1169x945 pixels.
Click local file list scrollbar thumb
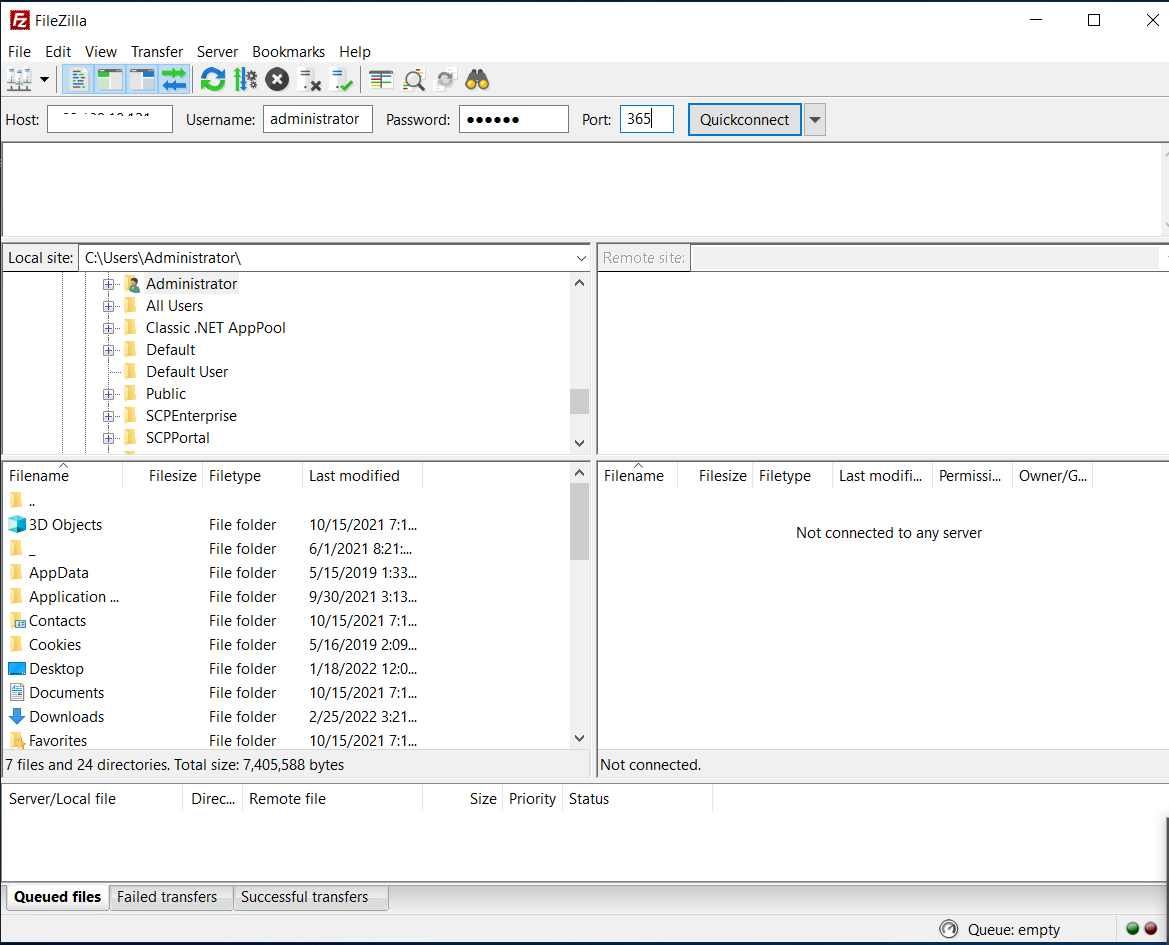pos(579,521)
